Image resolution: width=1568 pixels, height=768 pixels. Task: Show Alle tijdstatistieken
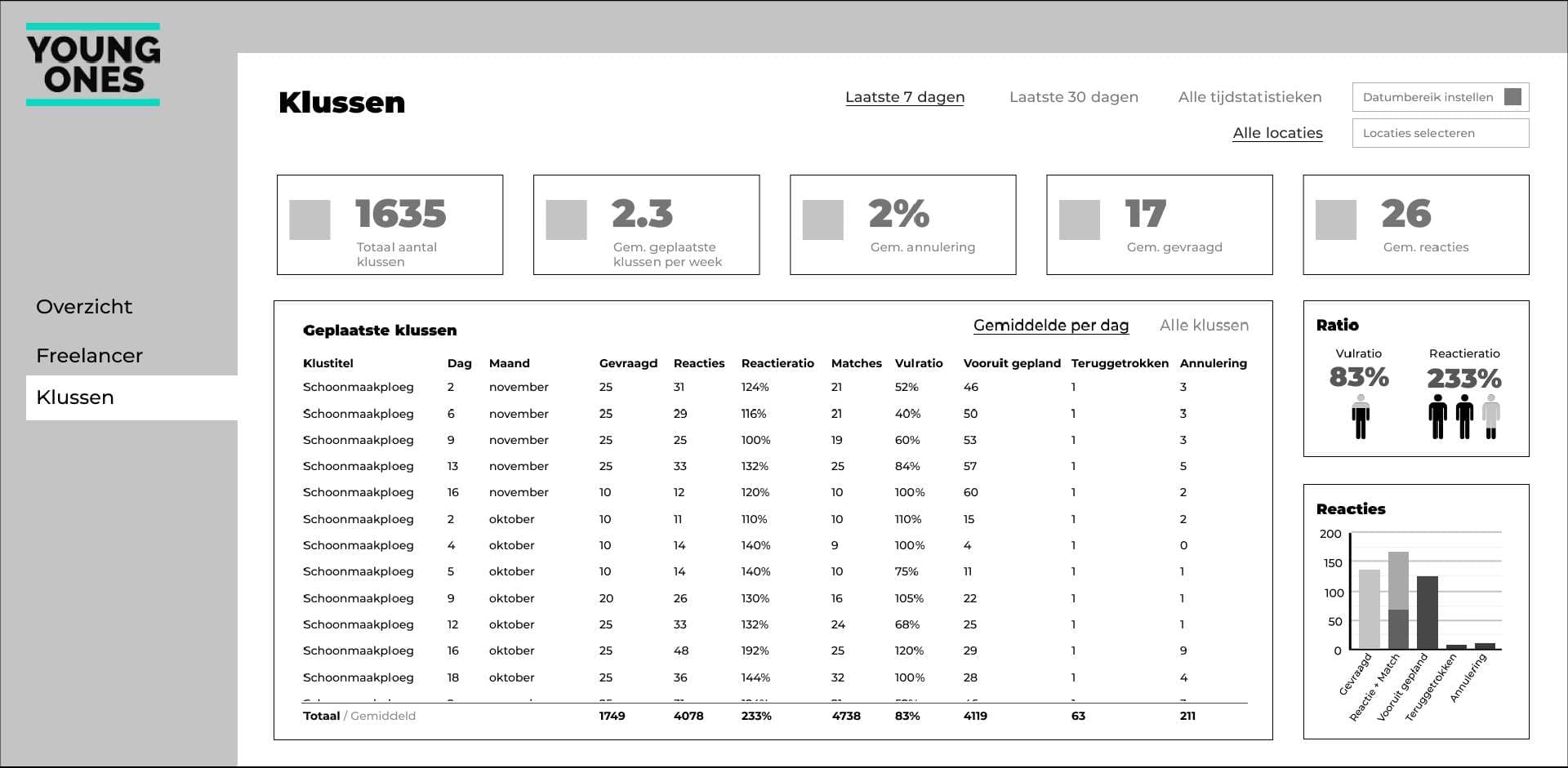point(1249,97)
